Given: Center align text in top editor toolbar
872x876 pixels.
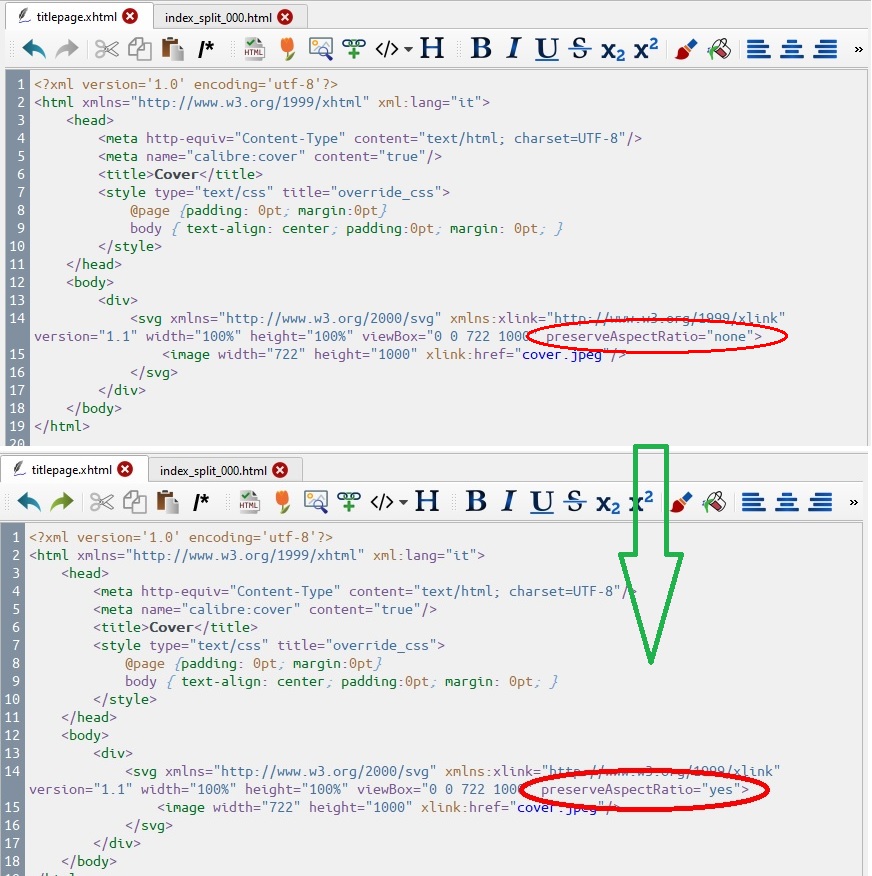Looking at the screenshot, I should (x=792, y=49).
